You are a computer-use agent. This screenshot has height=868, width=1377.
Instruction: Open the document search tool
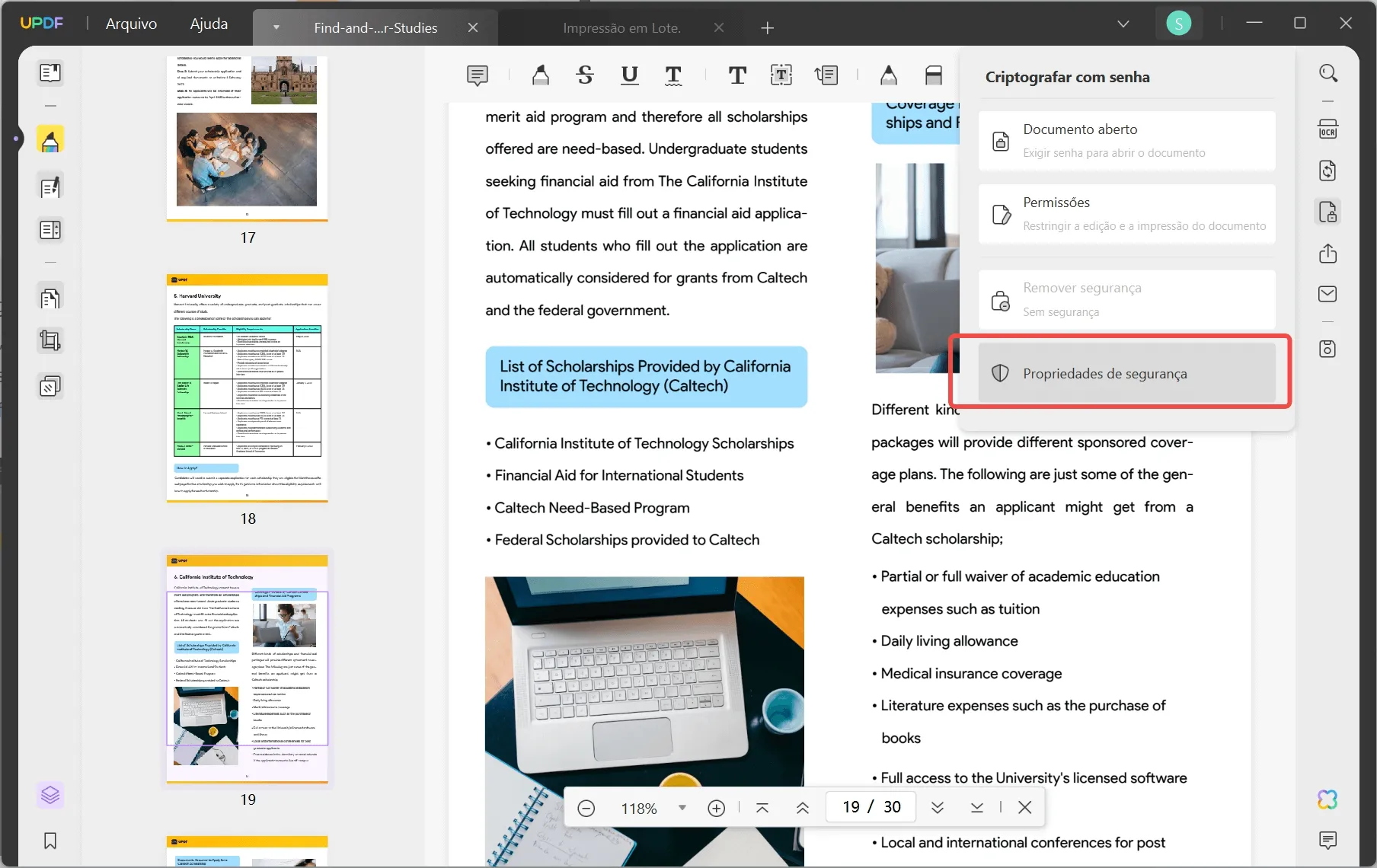point(1329,74)
